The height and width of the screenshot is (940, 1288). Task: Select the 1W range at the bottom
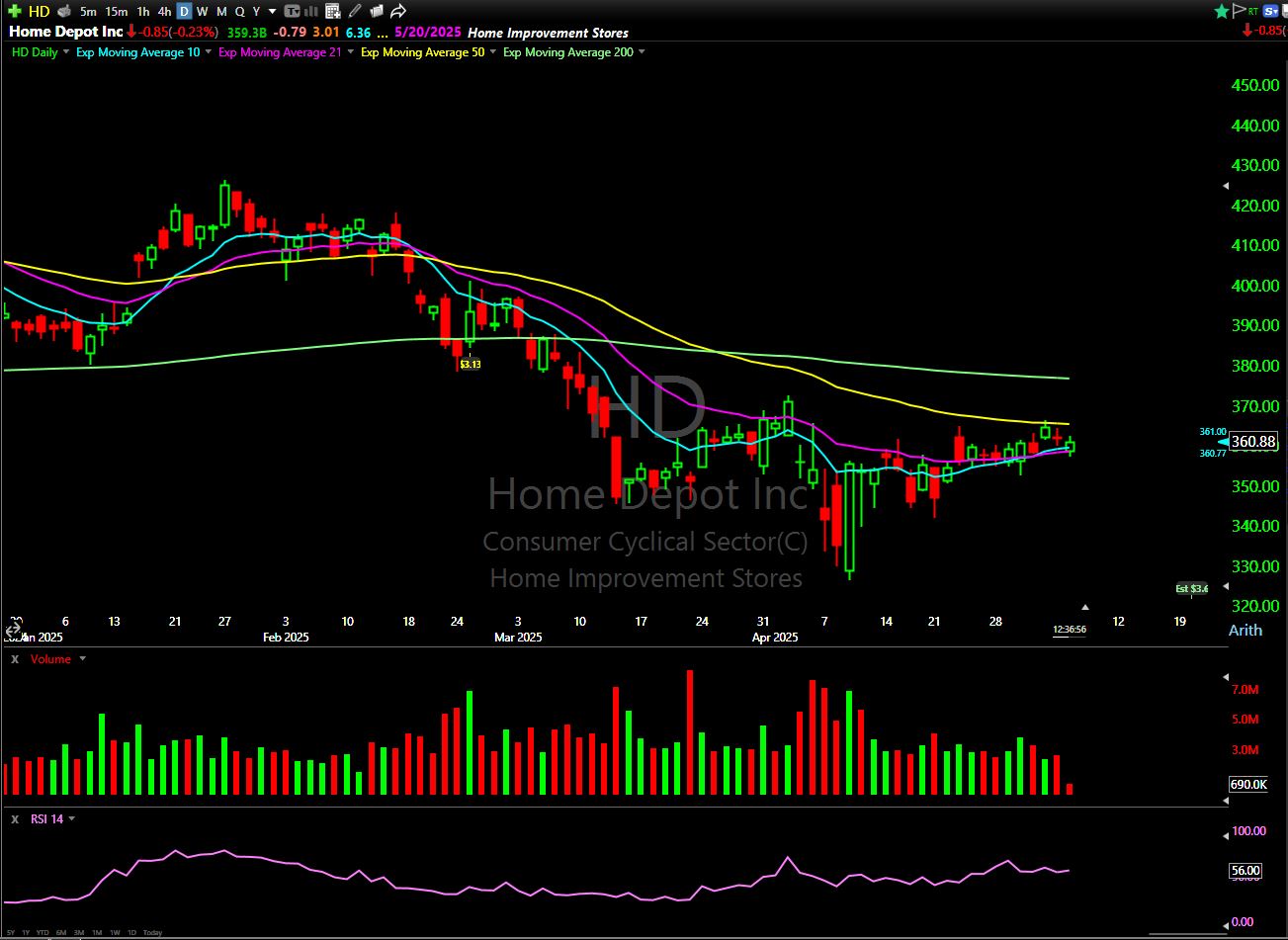point(115,932)
